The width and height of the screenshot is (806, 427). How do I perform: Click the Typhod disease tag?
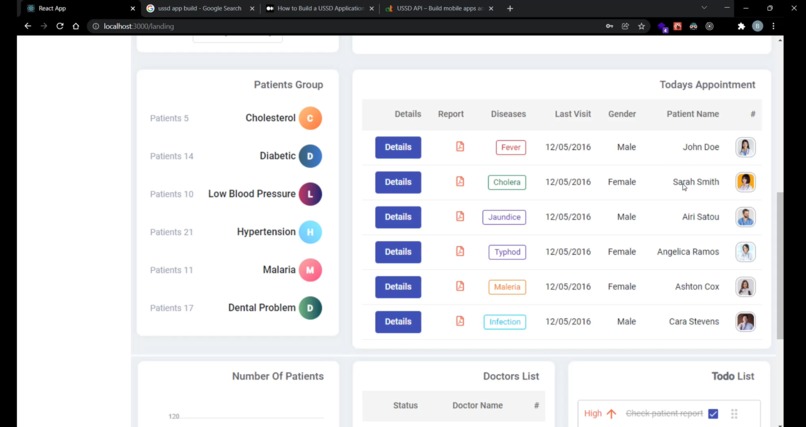pyautogui.click(x=507, y=252)
